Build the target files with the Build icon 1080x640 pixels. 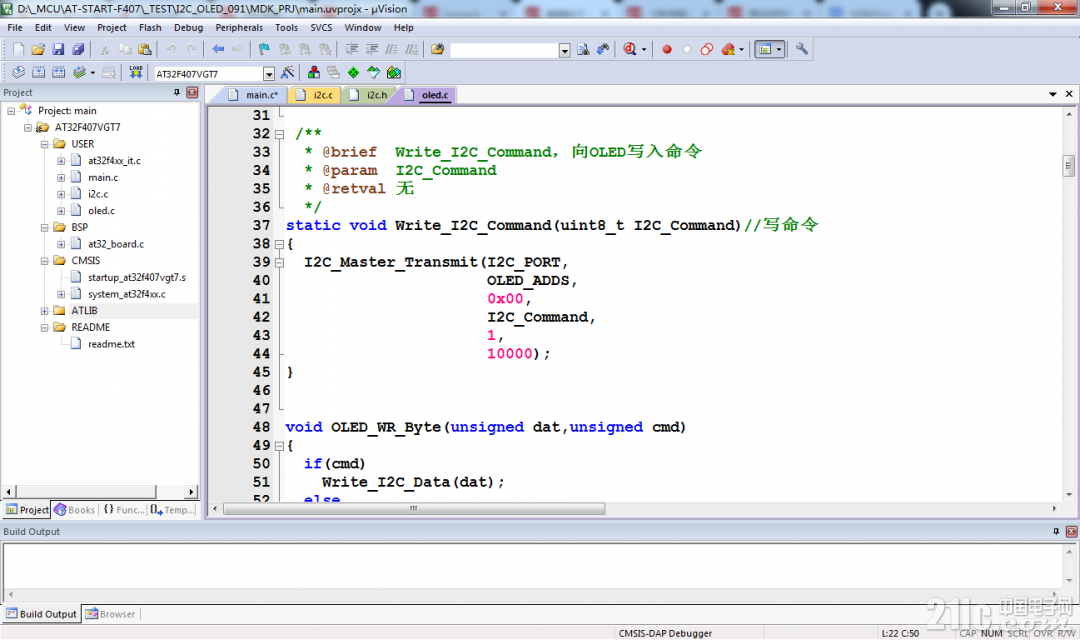point(39,72)
